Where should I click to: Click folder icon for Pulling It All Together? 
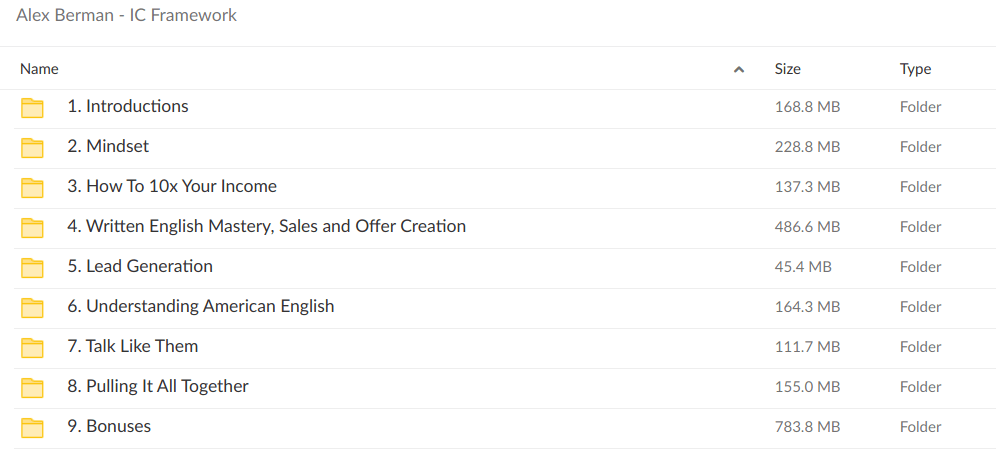tap(33, 388)
